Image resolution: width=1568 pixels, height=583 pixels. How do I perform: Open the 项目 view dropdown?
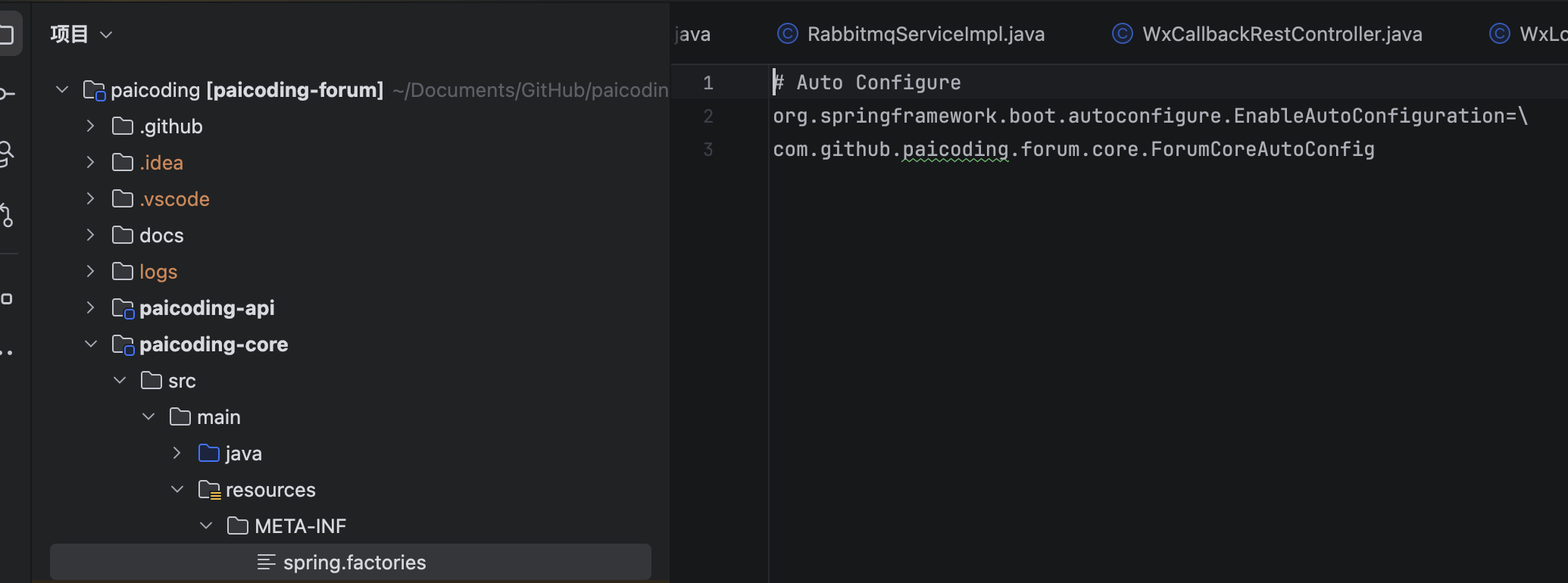[x=82, y=35]
